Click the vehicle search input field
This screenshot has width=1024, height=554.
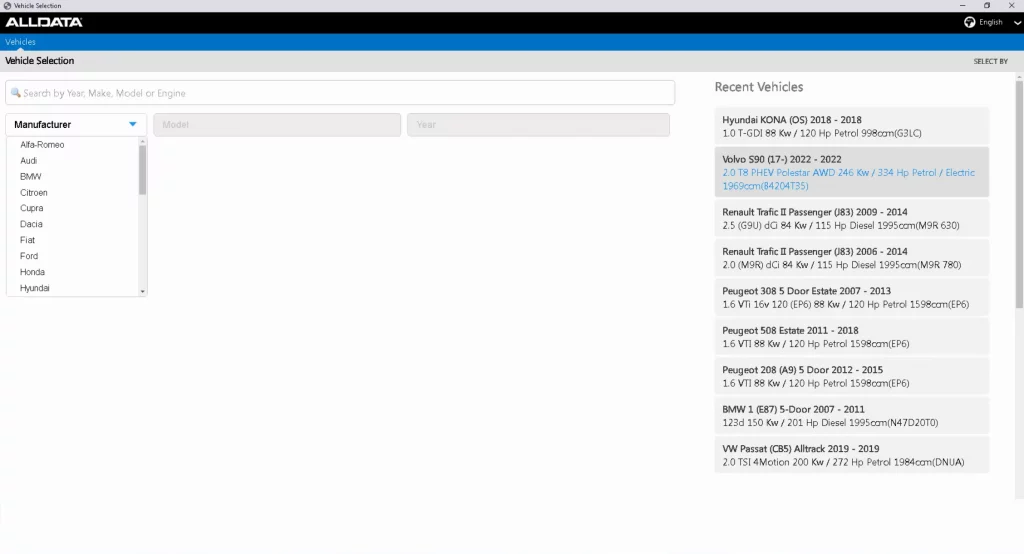(340, 93)
